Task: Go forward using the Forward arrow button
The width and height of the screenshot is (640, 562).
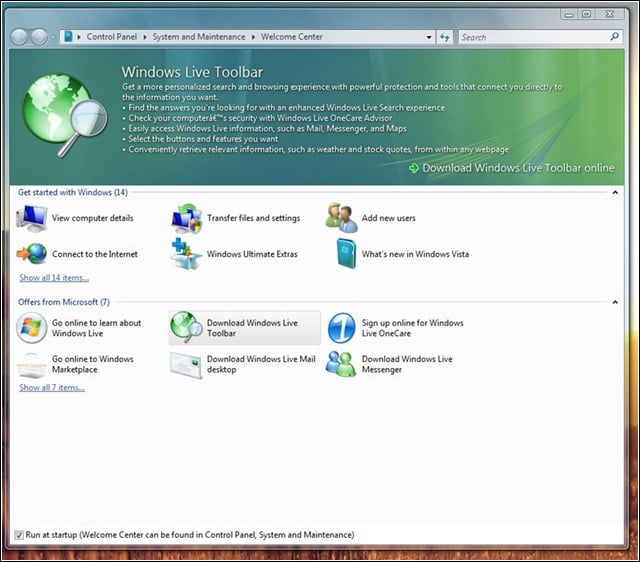Action: coord(40,37)
